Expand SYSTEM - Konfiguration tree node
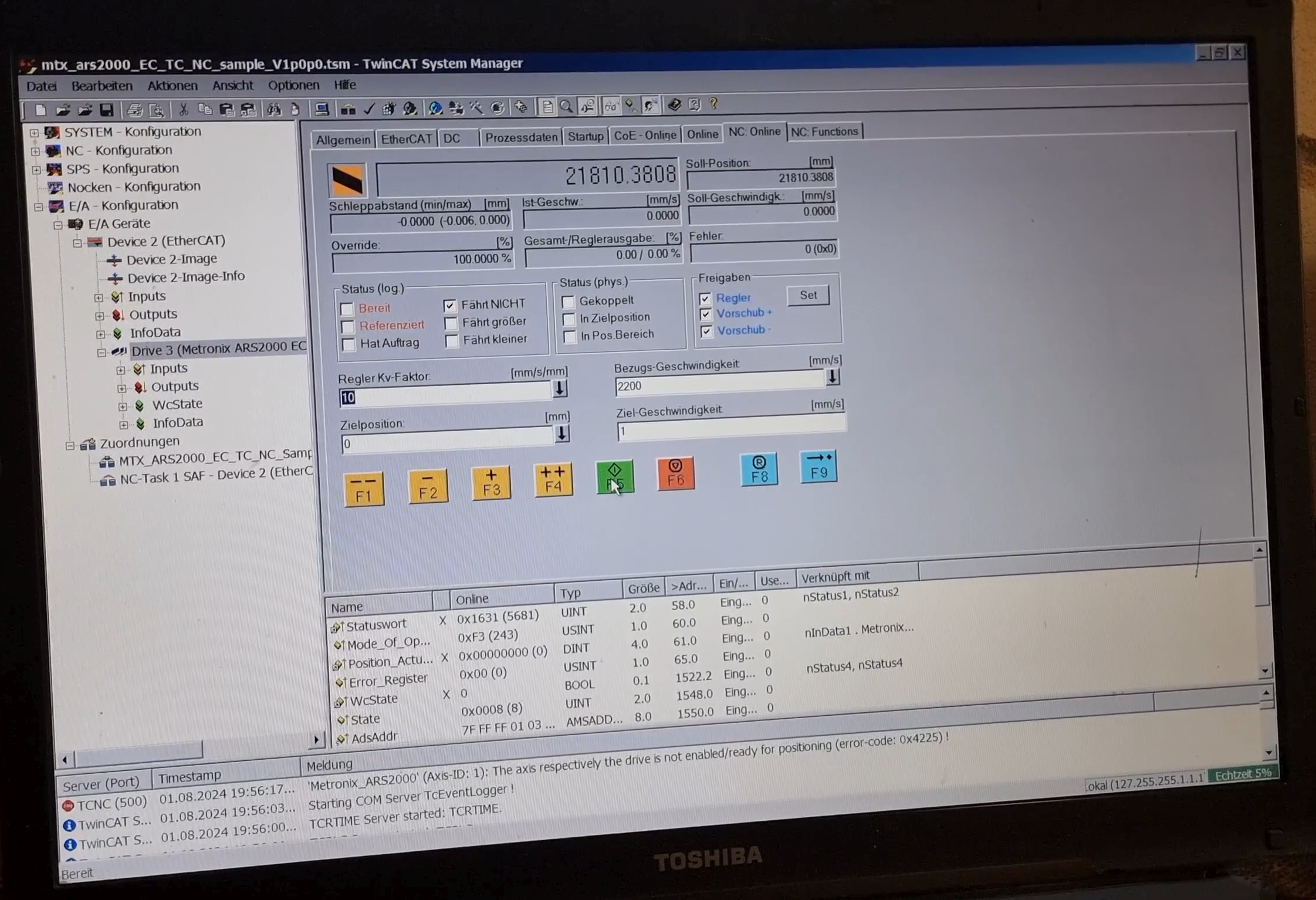Screen dimensions: 1316x900 click(34, 133)
